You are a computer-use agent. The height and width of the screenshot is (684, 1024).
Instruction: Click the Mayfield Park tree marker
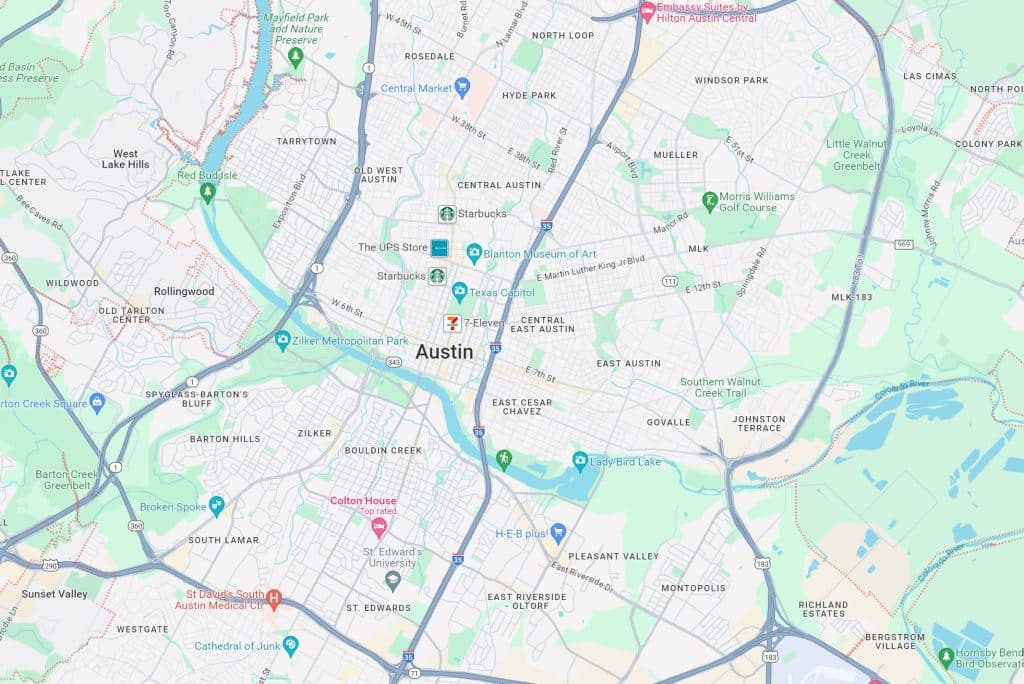click(296, 57)
